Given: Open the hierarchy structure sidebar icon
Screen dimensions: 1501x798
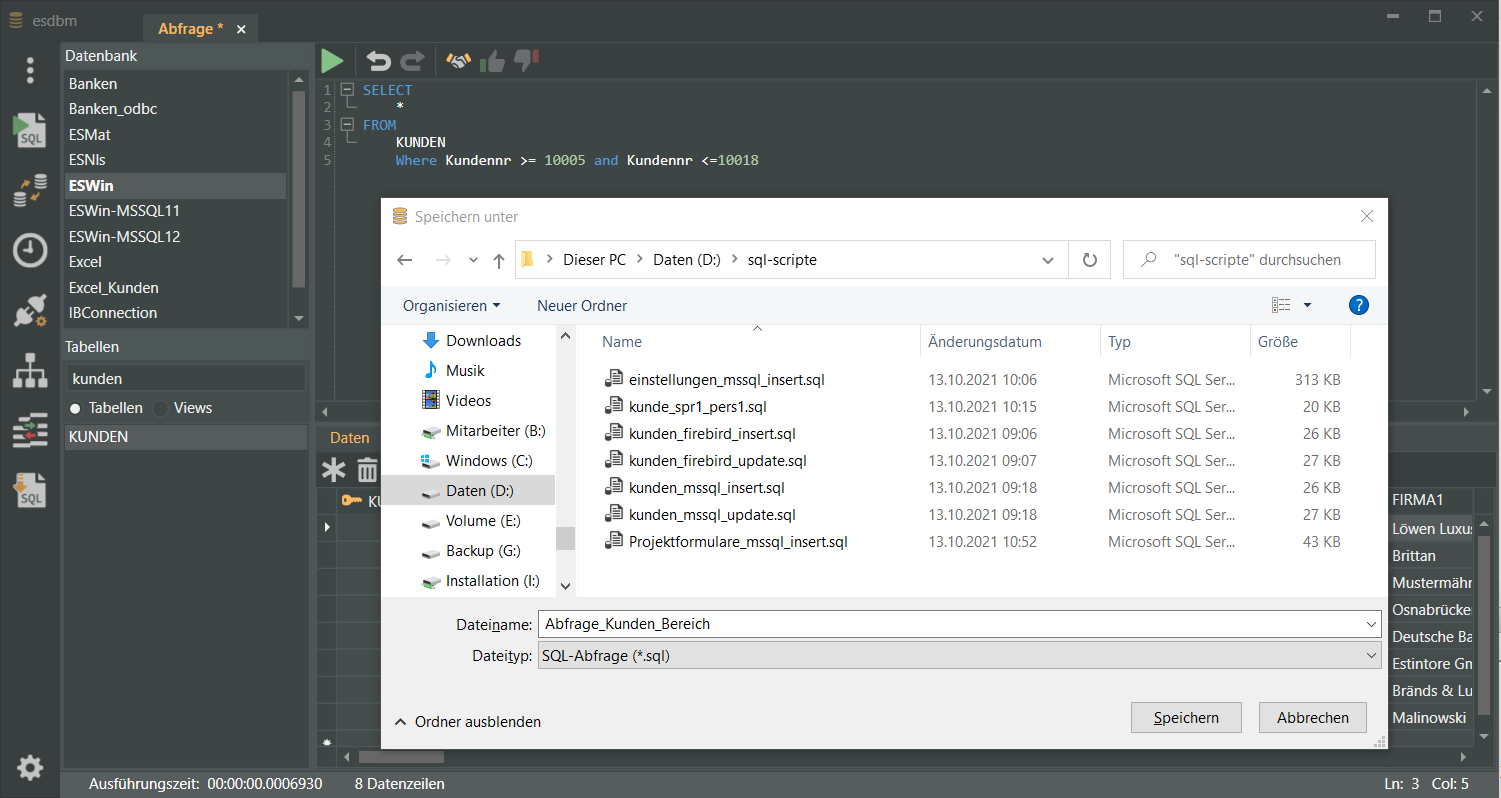Looking at the screenshot, I should [30, 371].
